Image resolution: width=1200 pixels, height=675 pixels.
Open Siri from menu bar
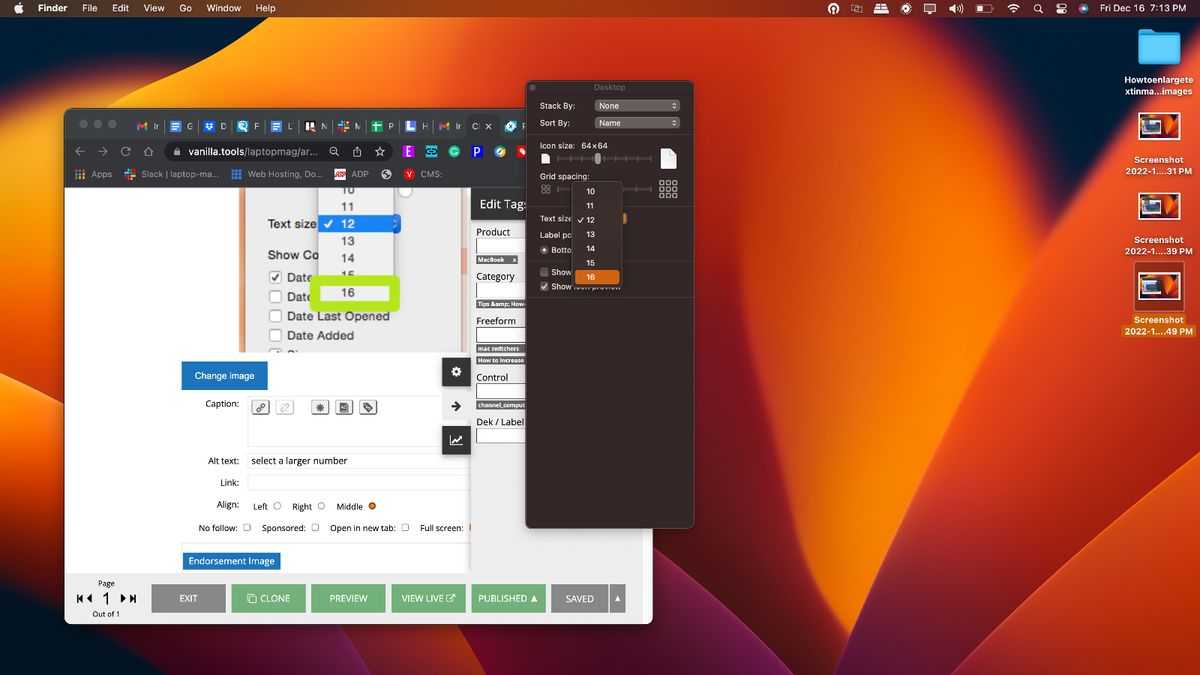point(1084,8)
